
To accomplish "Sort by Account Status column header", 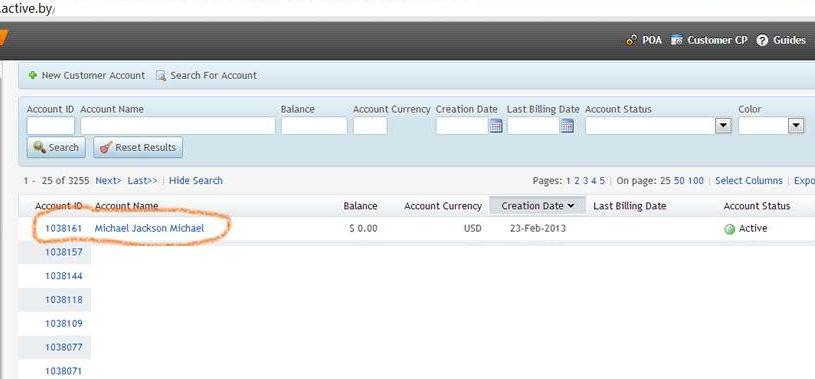I will pos(757,206).
